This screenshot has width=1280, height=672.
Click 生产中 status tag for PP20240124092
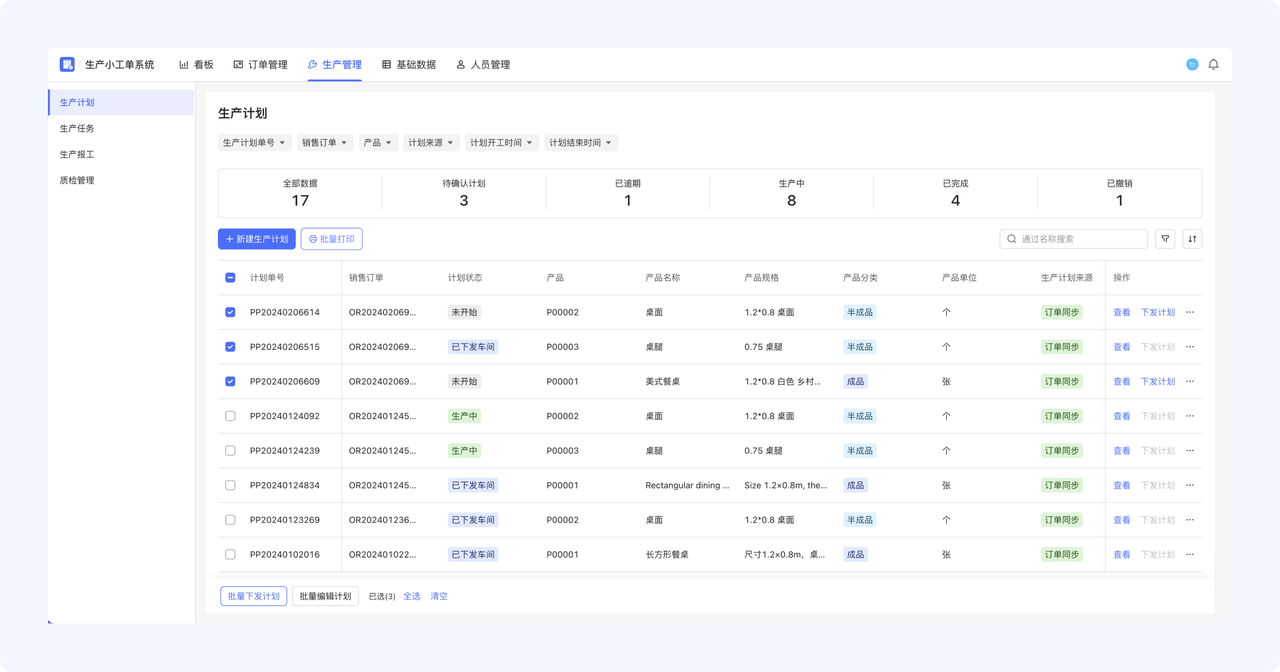point(464,416)
